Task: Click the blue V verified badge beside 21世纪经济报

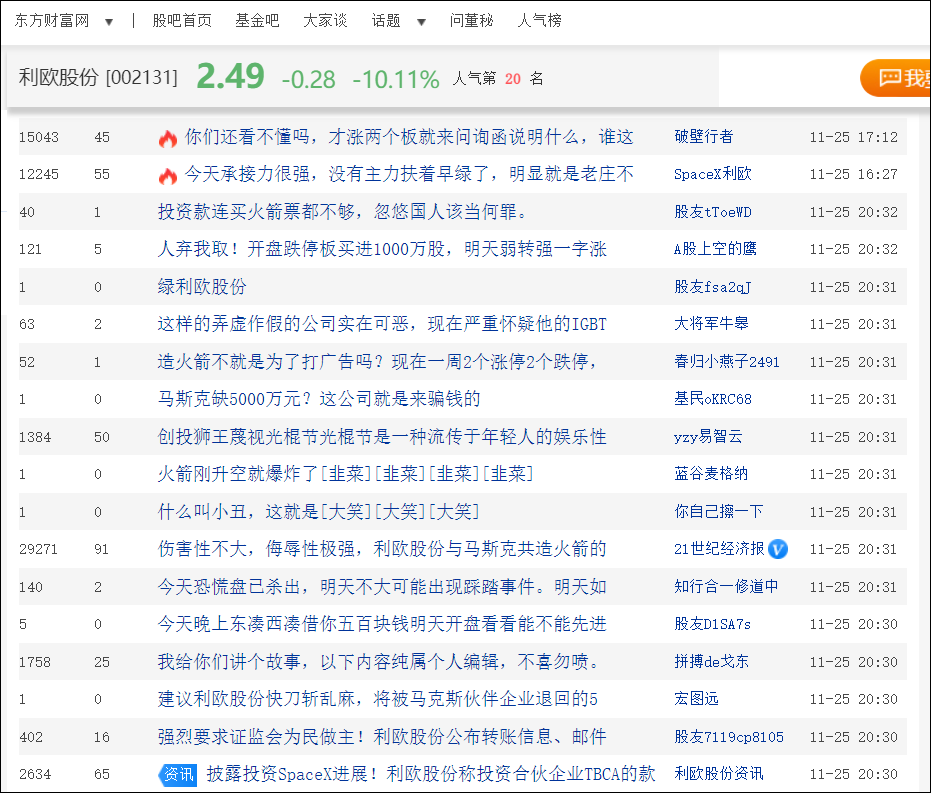Action: tap(777, 549)
